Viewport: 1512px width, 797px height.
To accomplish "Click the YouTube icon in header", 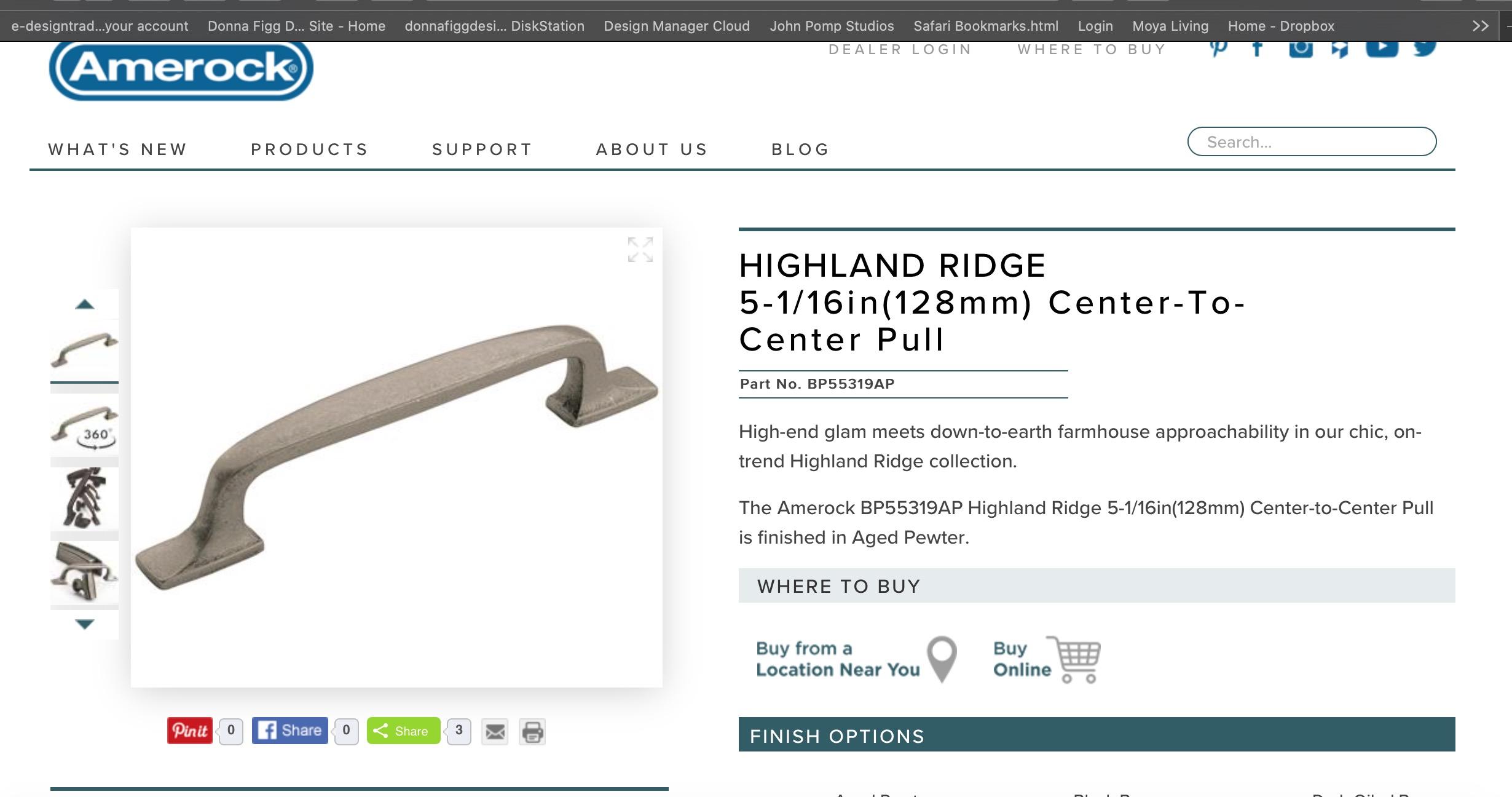I will 1382,49.
